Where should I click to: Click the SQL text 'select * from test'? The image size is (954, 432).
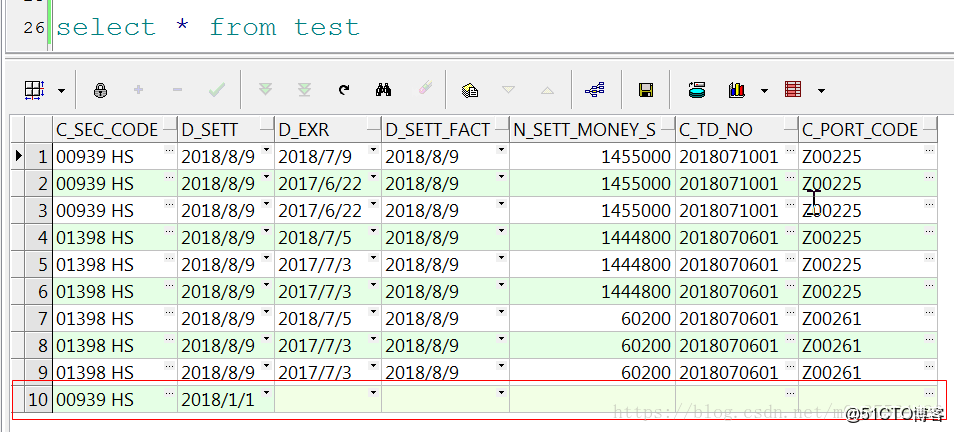pos(208,27)
